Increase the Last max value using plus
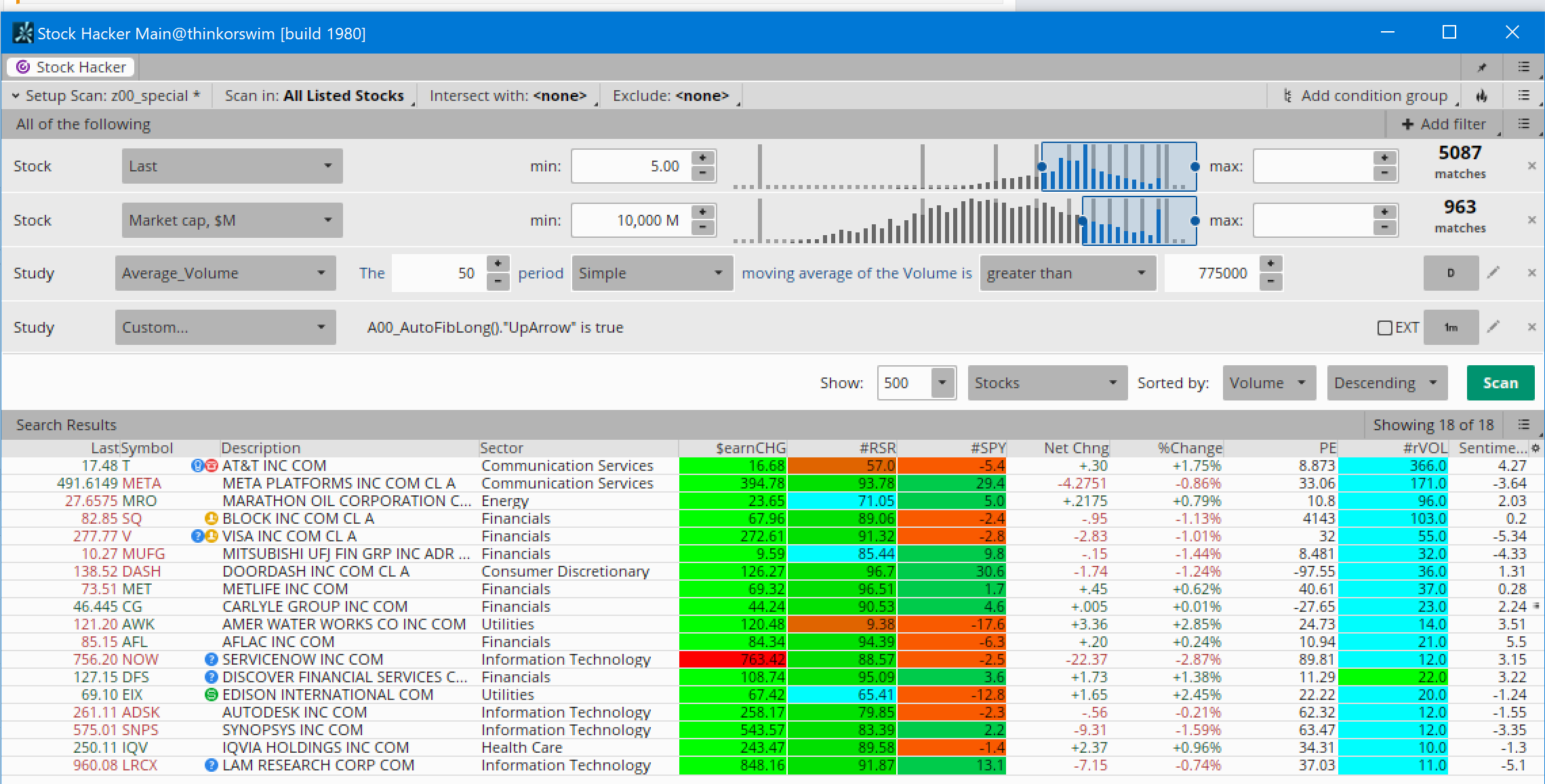Viewport: 1545px width, 784px height. click(x=1384, y=158)
